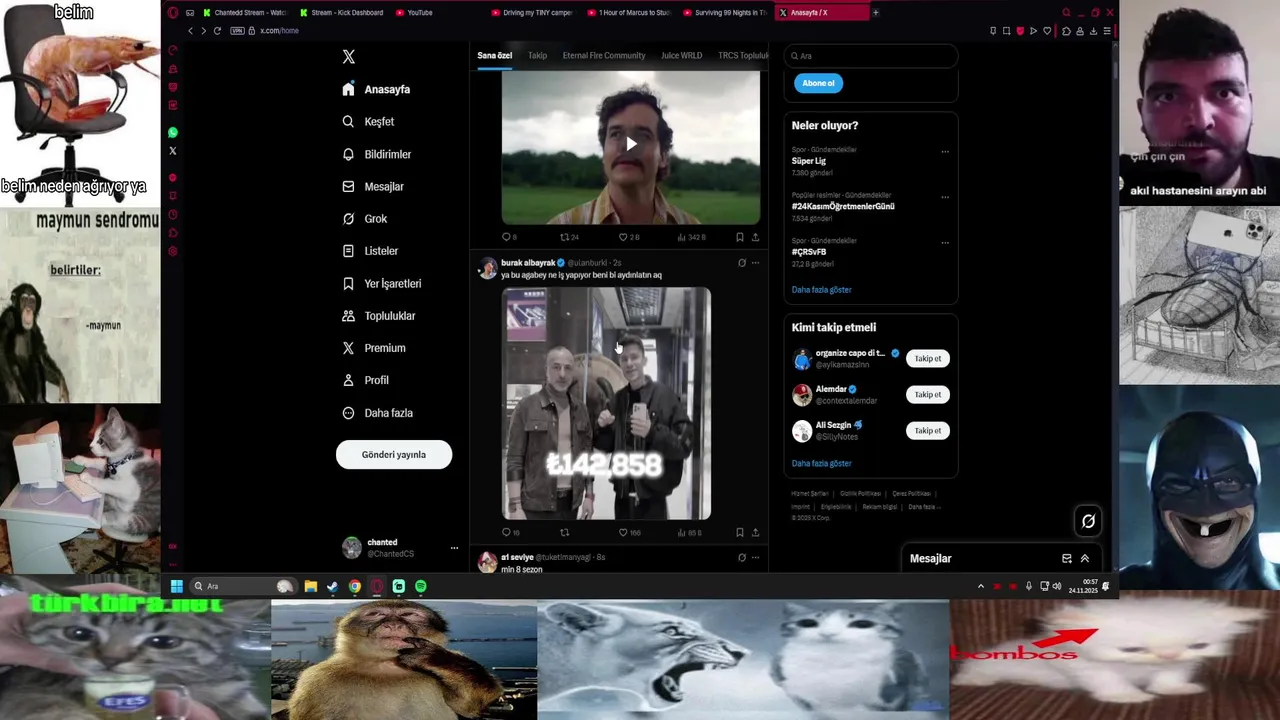
Task: Click the Ara search field on X
Action: 871,56
